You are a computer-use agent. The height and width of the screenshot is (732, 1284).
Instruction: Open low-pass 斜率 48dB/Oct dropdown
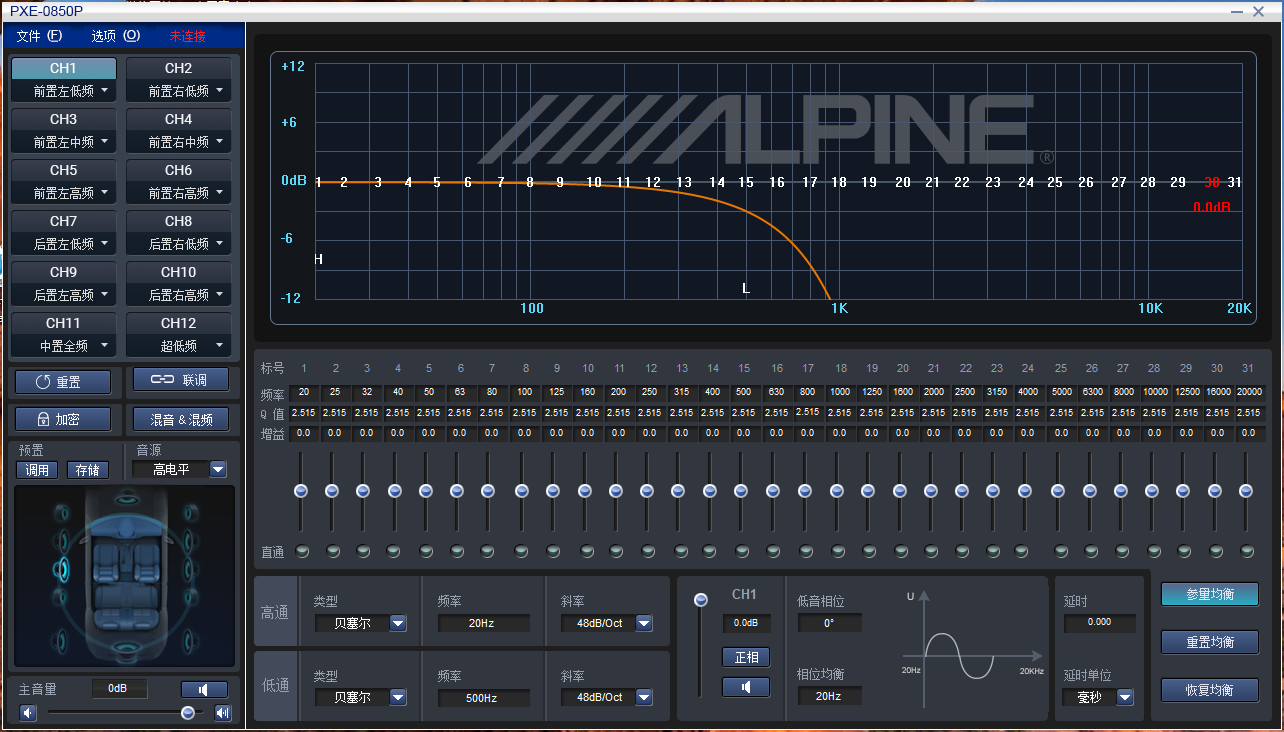[x=607, y=697]
